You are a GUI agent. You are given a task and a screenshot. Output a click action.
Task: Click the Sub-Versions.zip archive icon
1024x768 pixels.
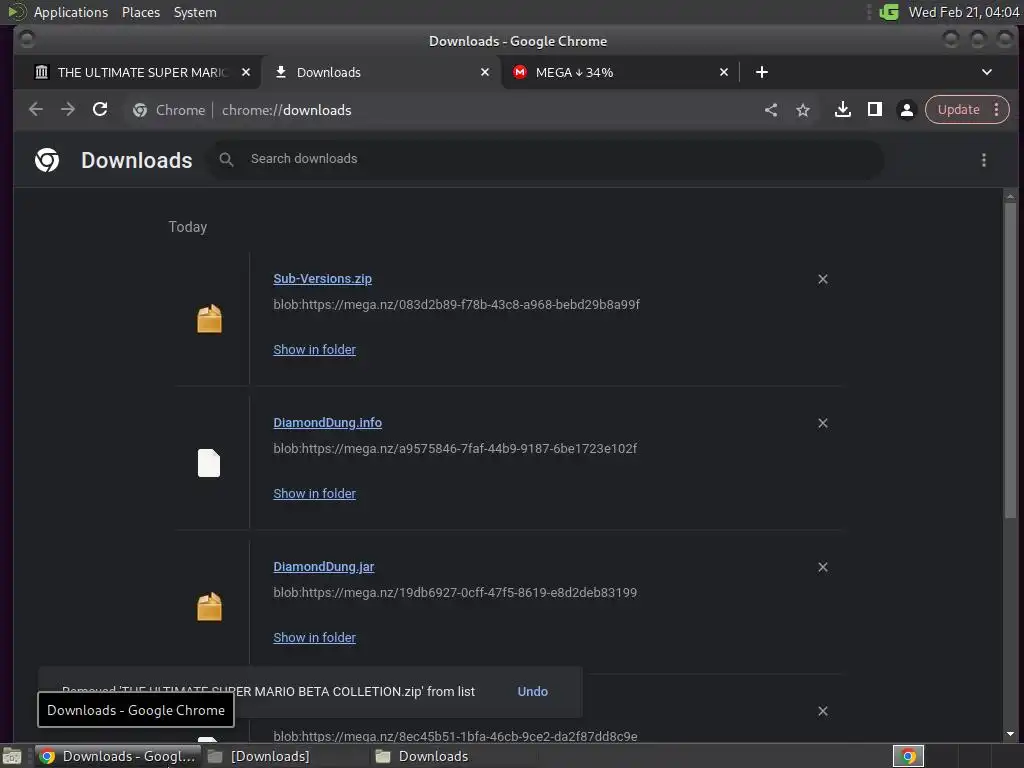point(209,319)
